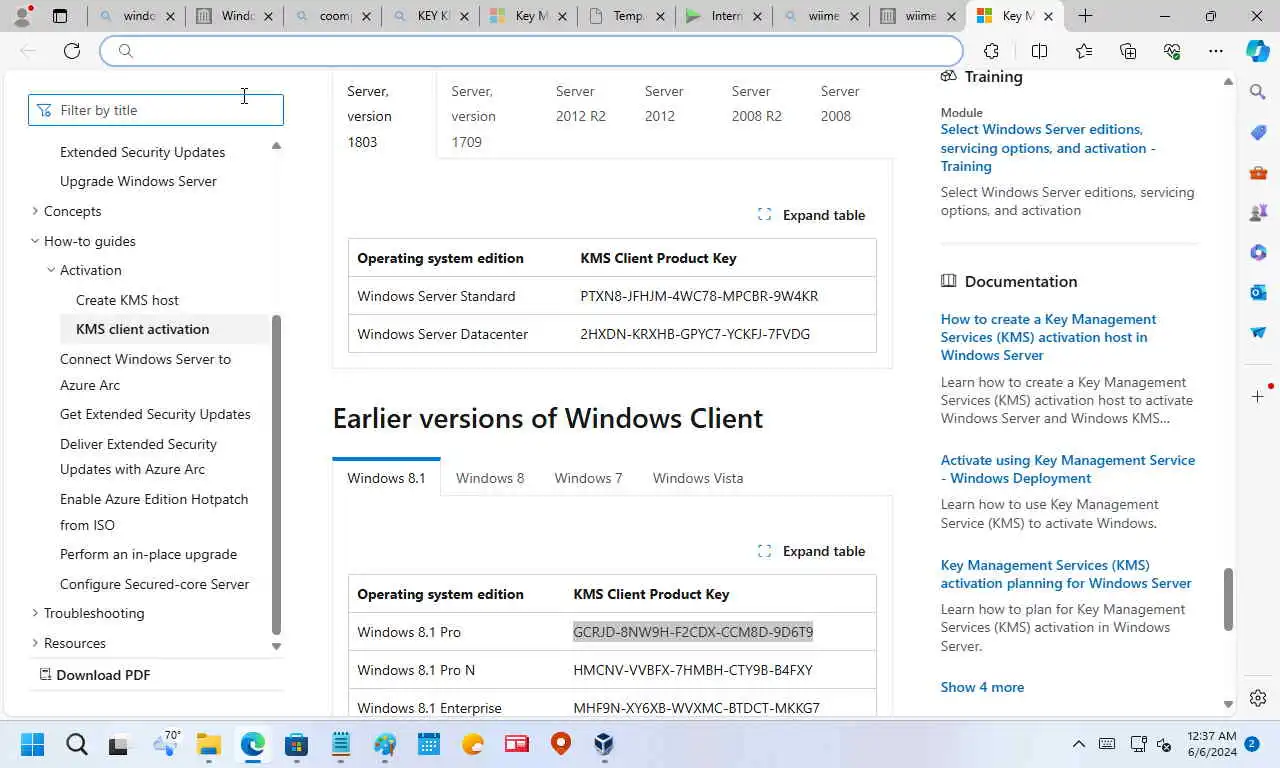Click the Edge profile avatar
Viewport: 1280px width, 768px height.
[22, 16]
